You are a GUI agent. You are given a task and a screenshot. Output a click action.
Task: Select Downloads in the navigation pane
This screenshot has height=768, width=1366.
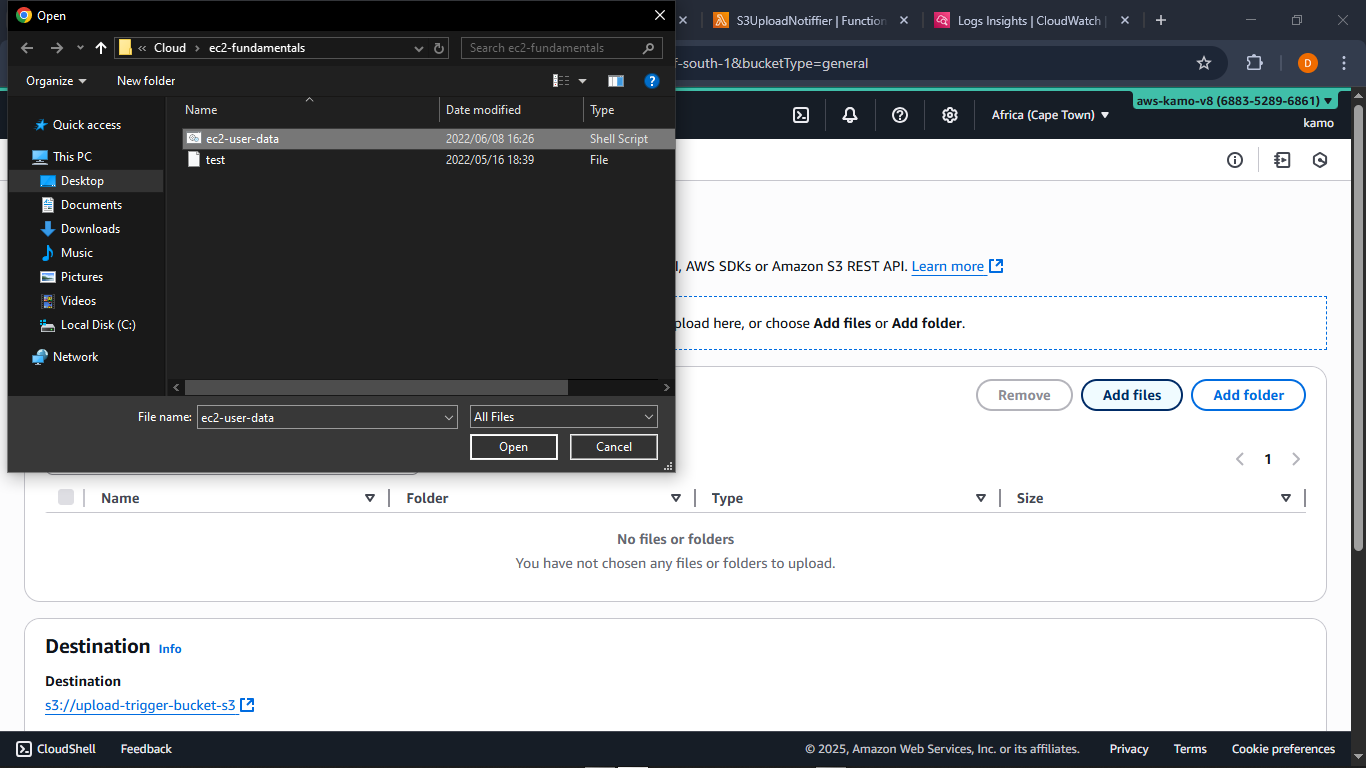tap(90, 229)
